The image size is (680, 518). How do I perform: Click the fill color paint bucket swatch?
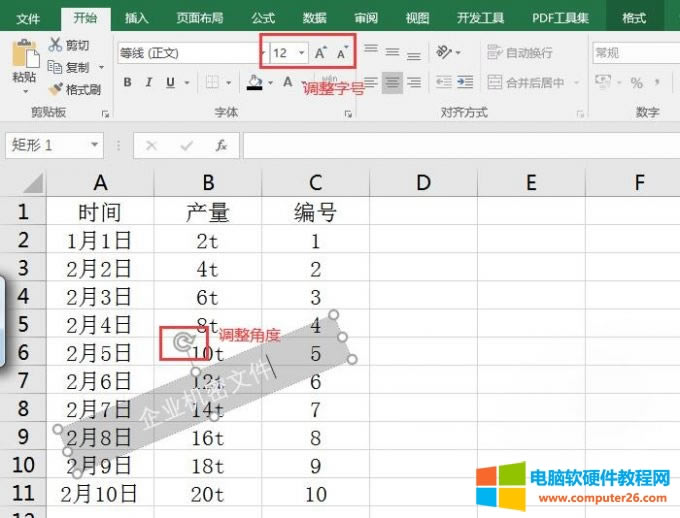[255, 83]
